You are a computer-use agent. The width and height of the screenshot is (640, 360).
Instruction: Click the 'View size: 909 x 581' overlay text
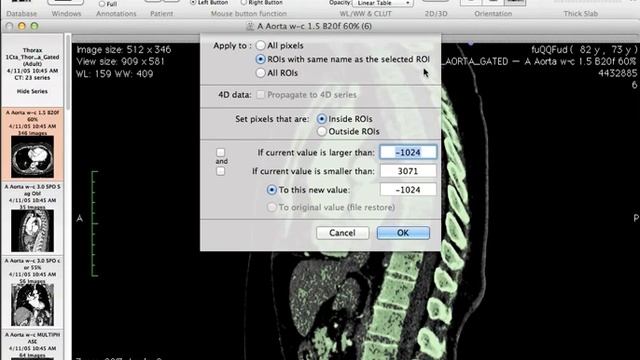point(120,62)
